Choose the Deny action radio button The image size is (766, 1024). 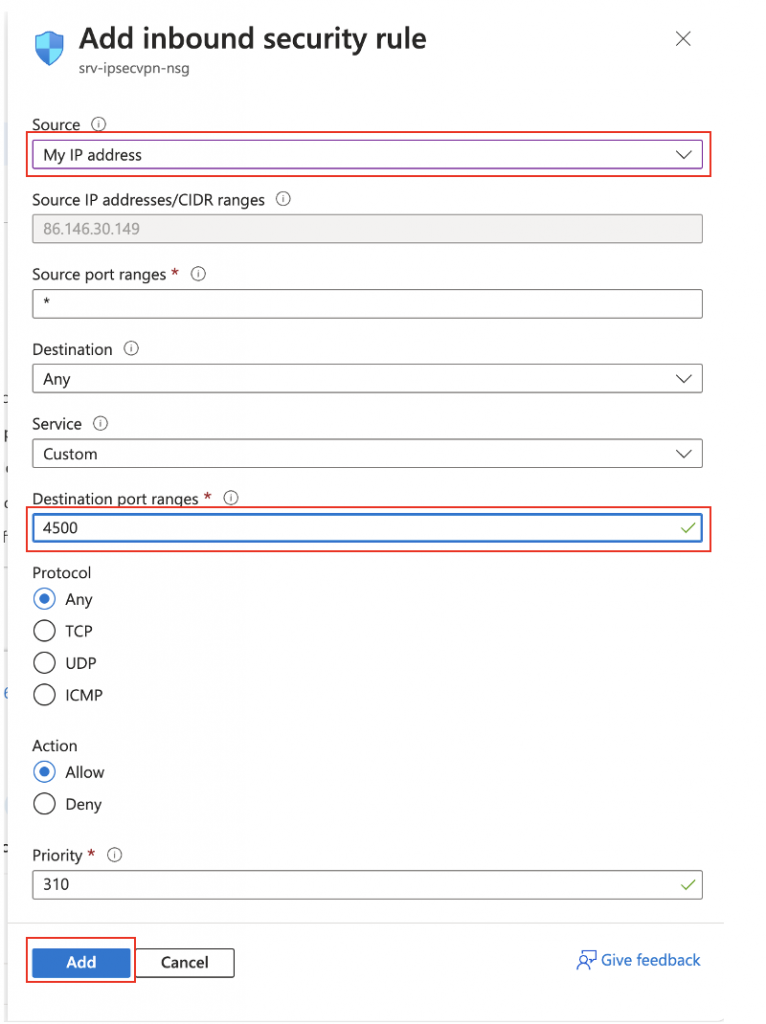(44, 804)
